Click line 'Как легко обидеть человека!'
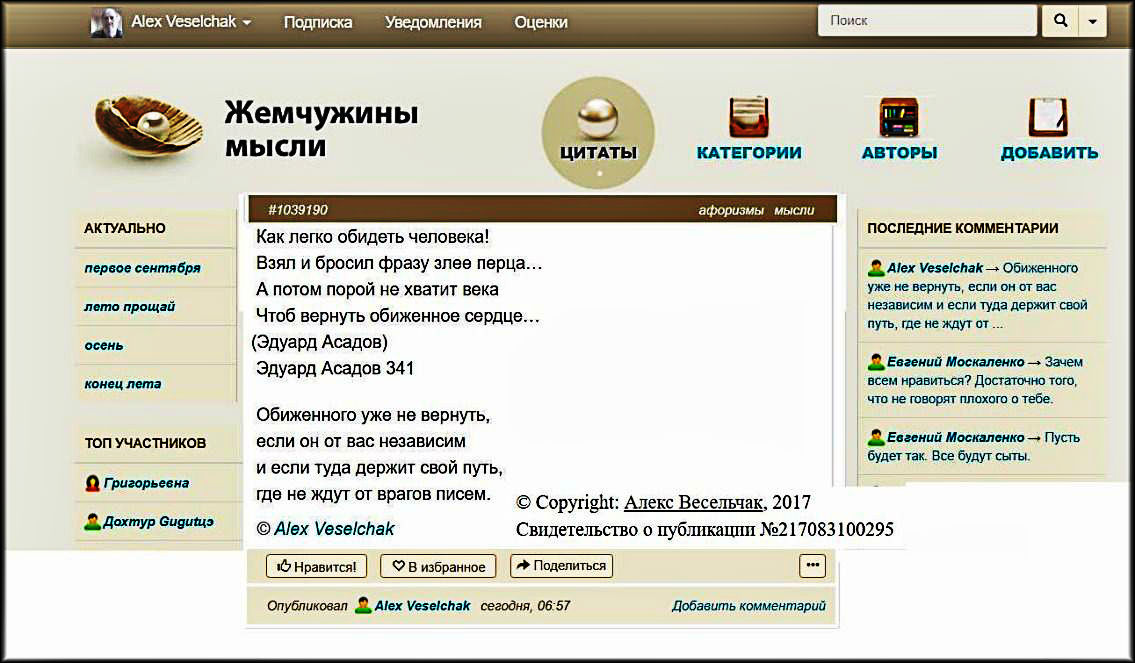Viewport: 1135px width, 663px height. click(x=373, y=237)
